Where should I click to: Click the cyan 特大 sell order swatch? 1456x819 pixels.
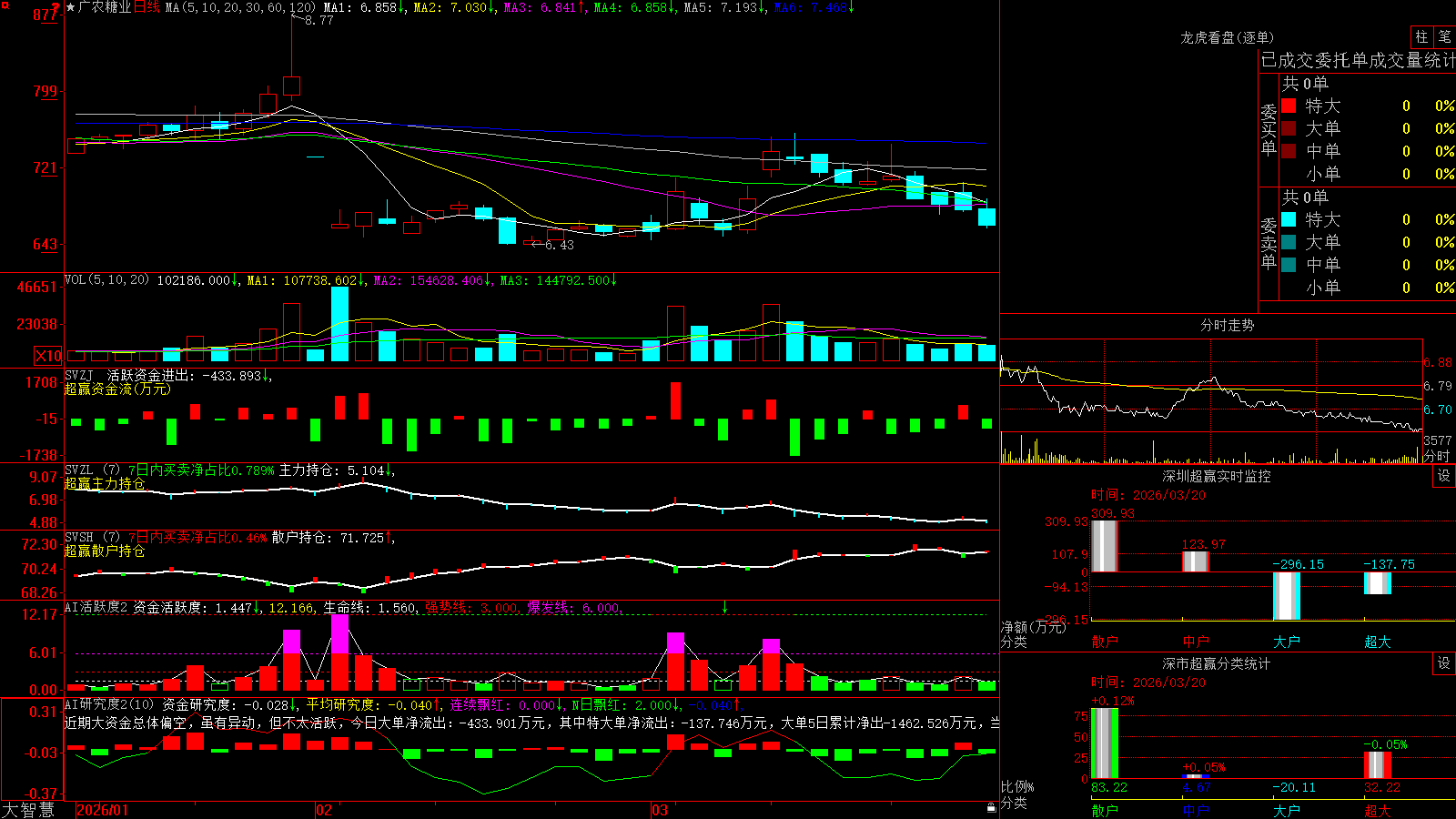point(1289,219)
